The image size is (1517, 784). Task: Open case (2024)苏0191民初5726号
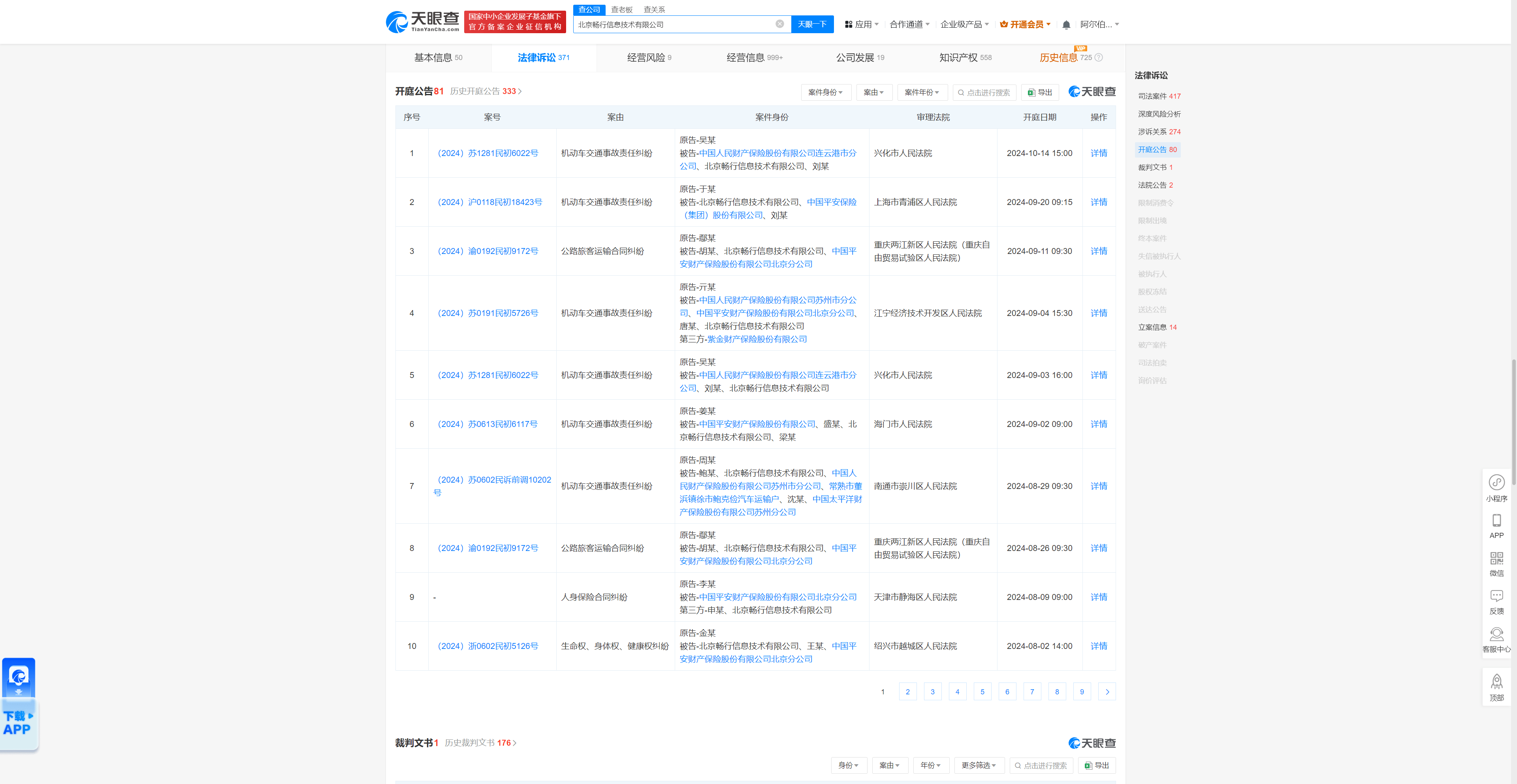coord(486,313)
